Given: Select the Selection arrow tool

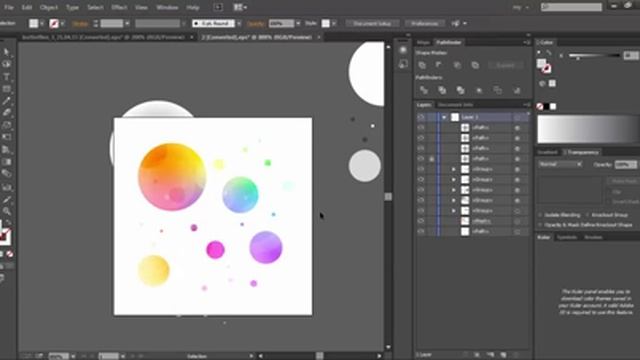Looking at the screenshot, I should point(6,52).
